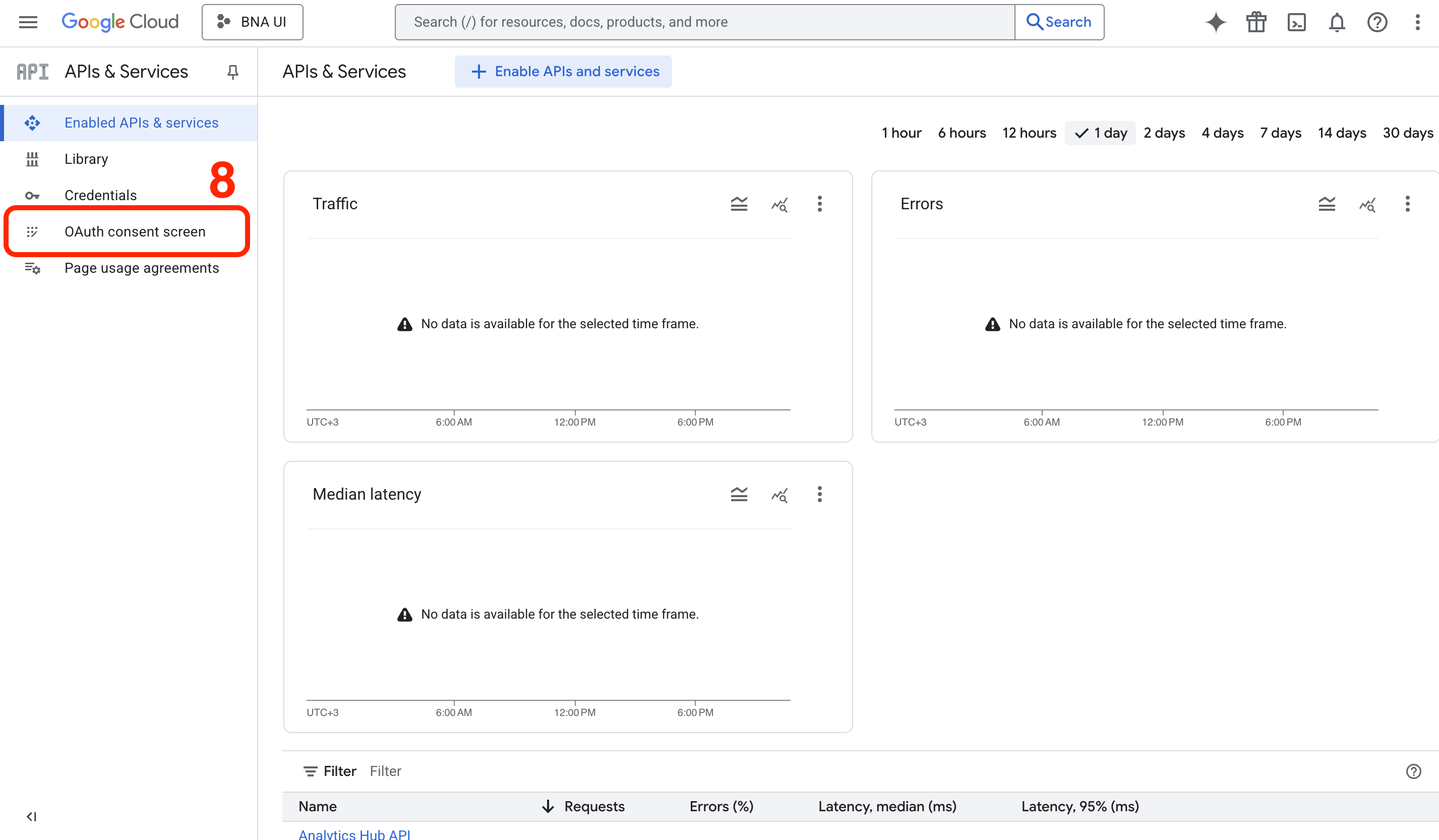Select the 6 hours time range
The image size is (1439, 840).
[x=962, y=133]
